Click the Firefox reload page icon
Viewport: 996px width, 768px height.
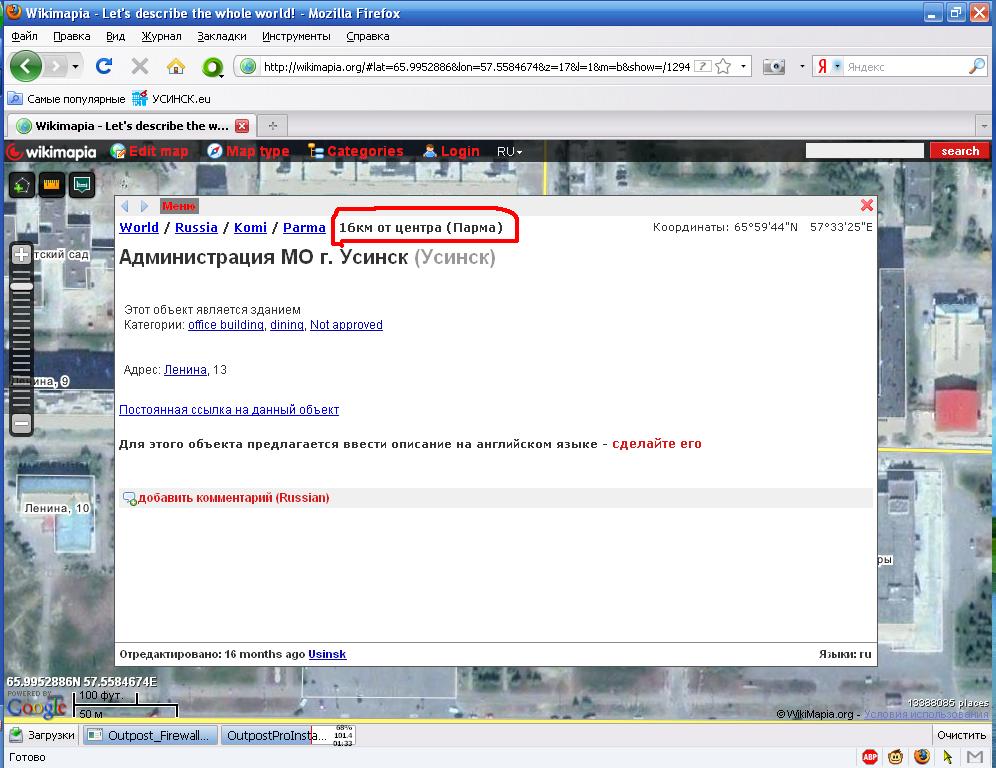(x=103, y=66)
